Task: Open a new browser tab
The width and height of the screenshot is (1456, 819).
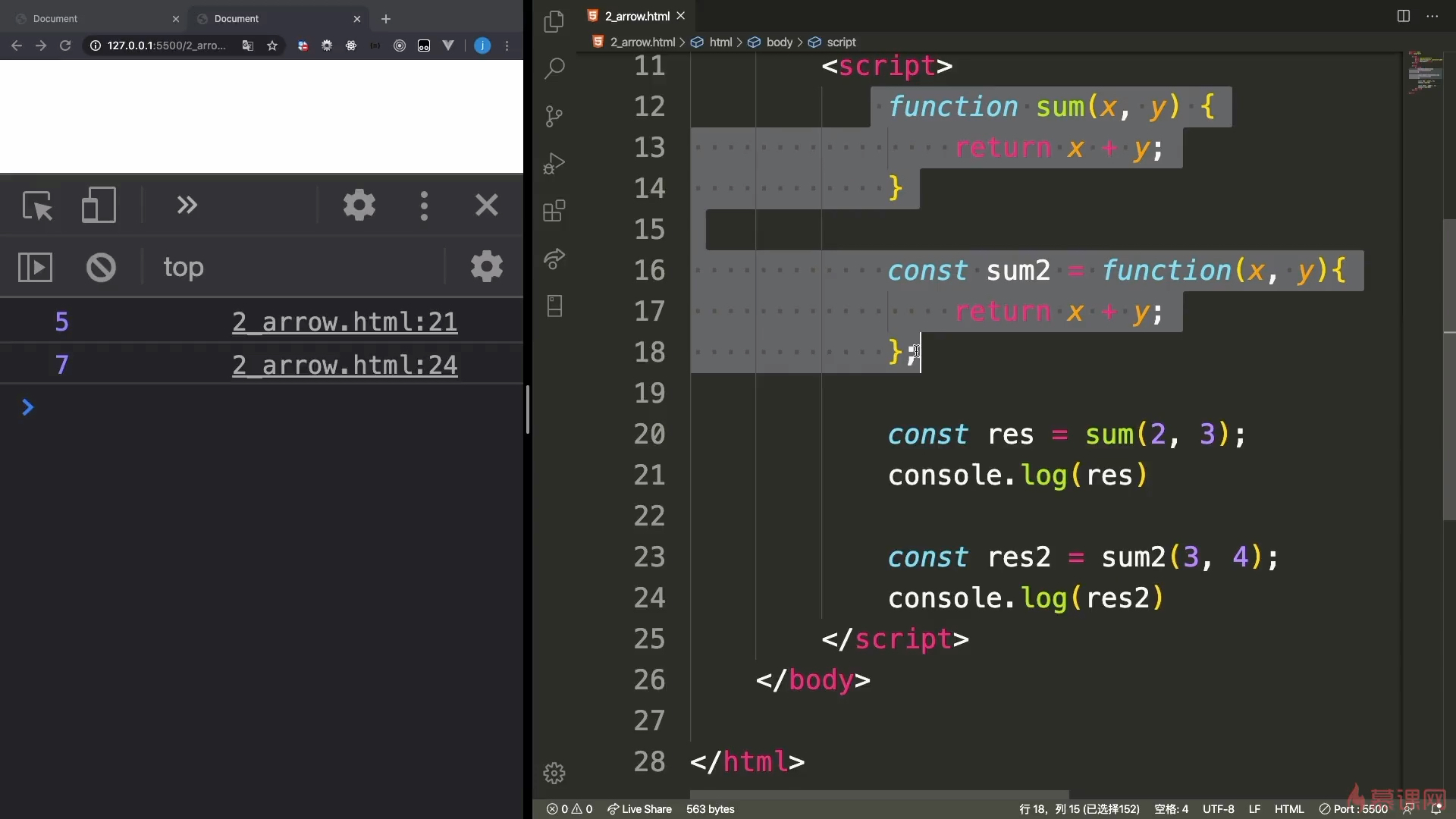Action: [x=386, y=19]
